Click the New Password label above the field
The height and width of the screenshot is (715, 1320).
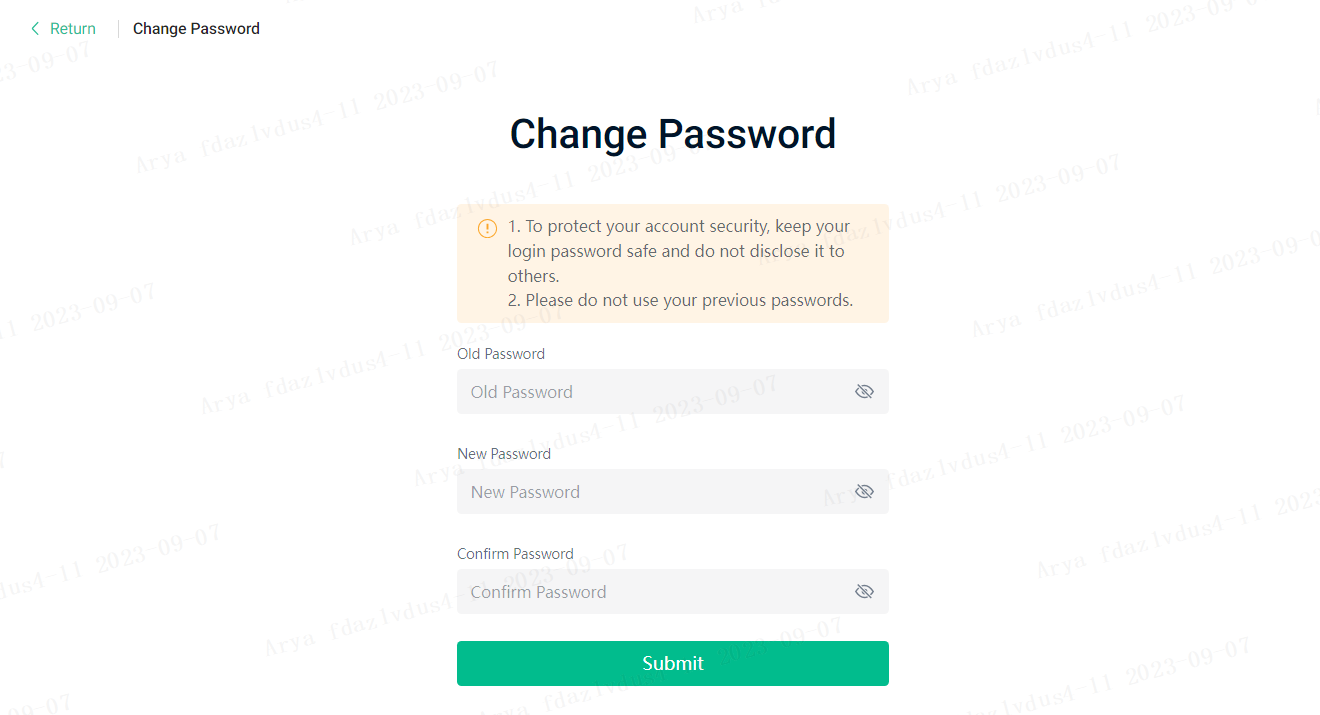[x=504, y=454]
